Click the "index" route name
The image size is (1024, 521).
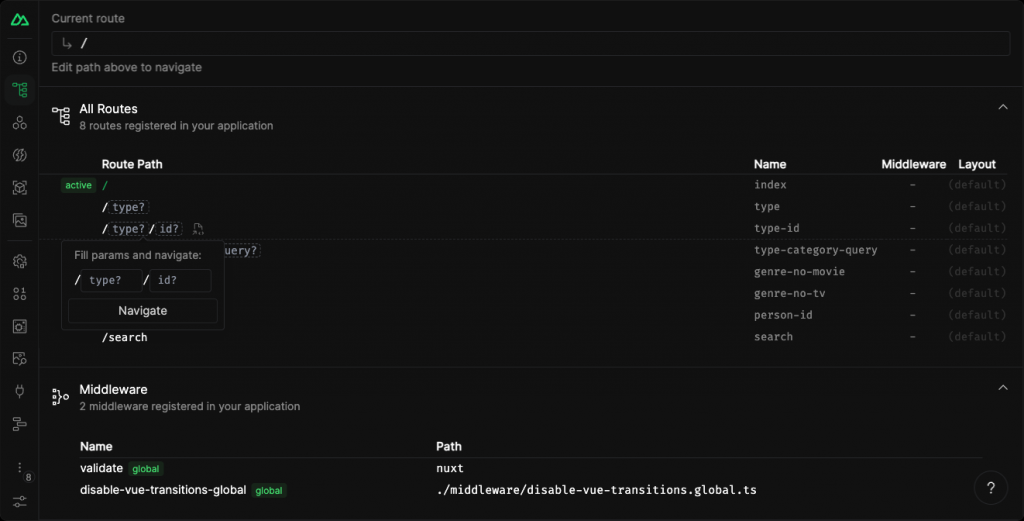point(770,185)
